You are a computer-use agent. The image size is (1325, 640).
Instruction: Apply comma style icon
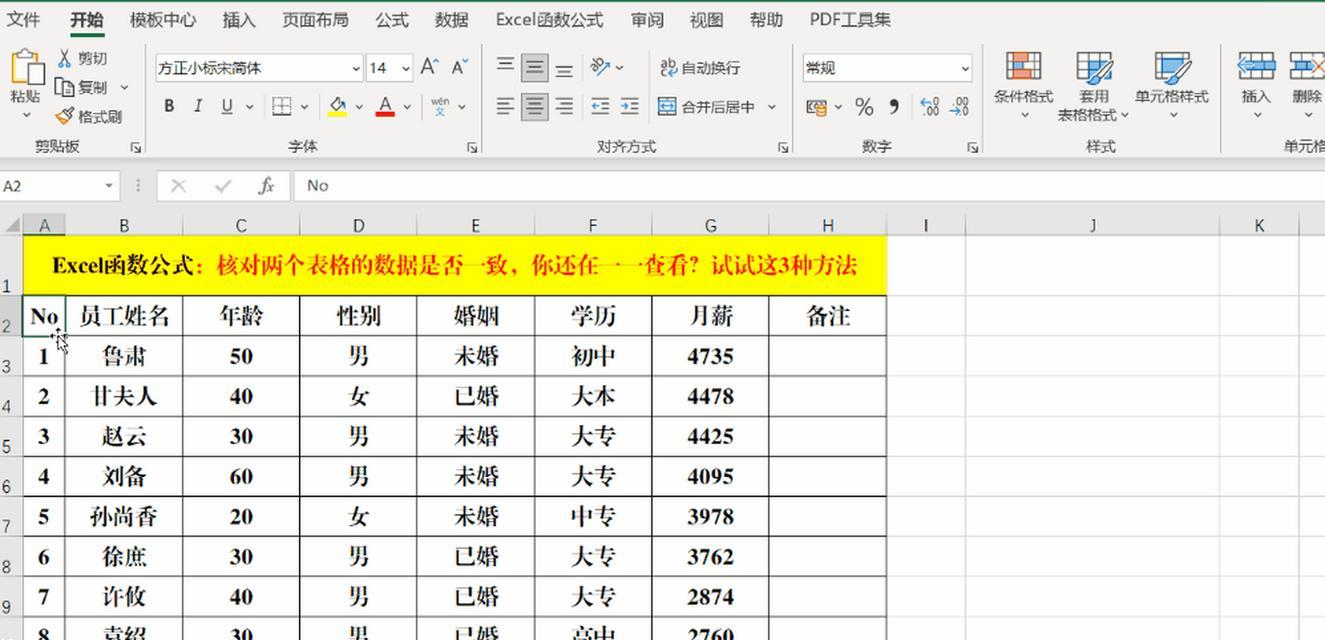pos(893,106)
